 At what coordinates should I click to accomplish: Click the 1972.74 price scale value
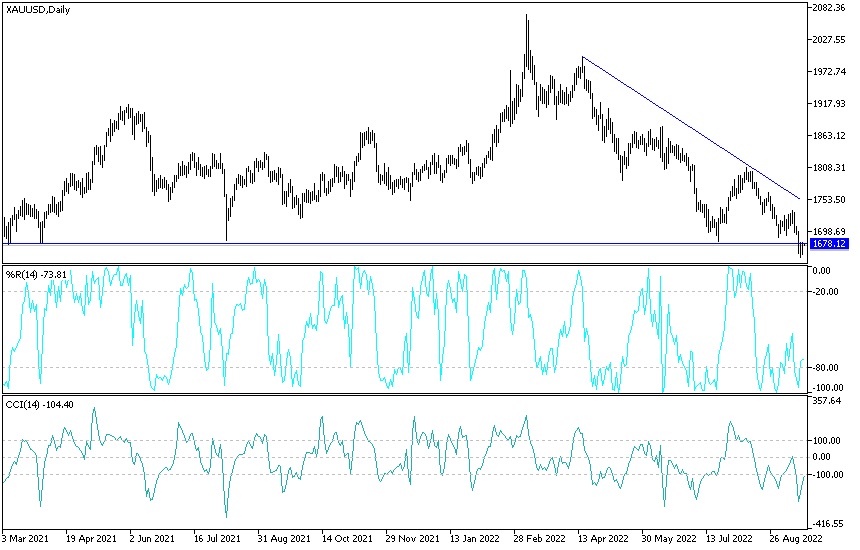click(x=829, y=72)
